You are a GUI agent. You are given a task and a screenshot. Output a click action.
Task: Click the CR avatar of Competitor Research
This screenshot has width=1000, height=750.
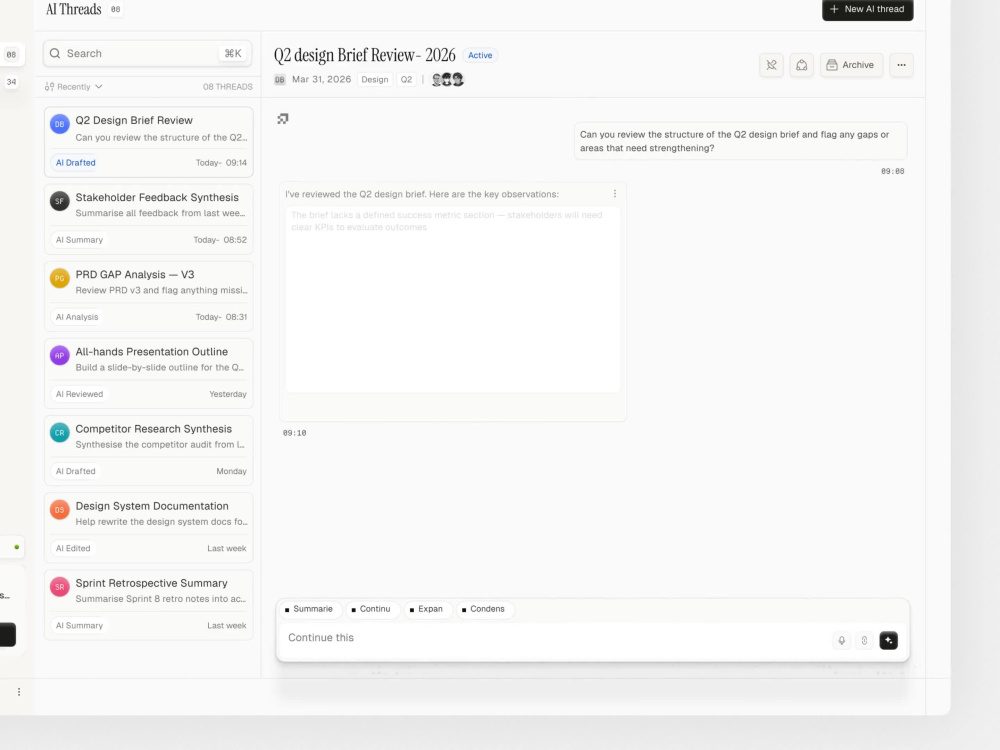coord(59,432)
